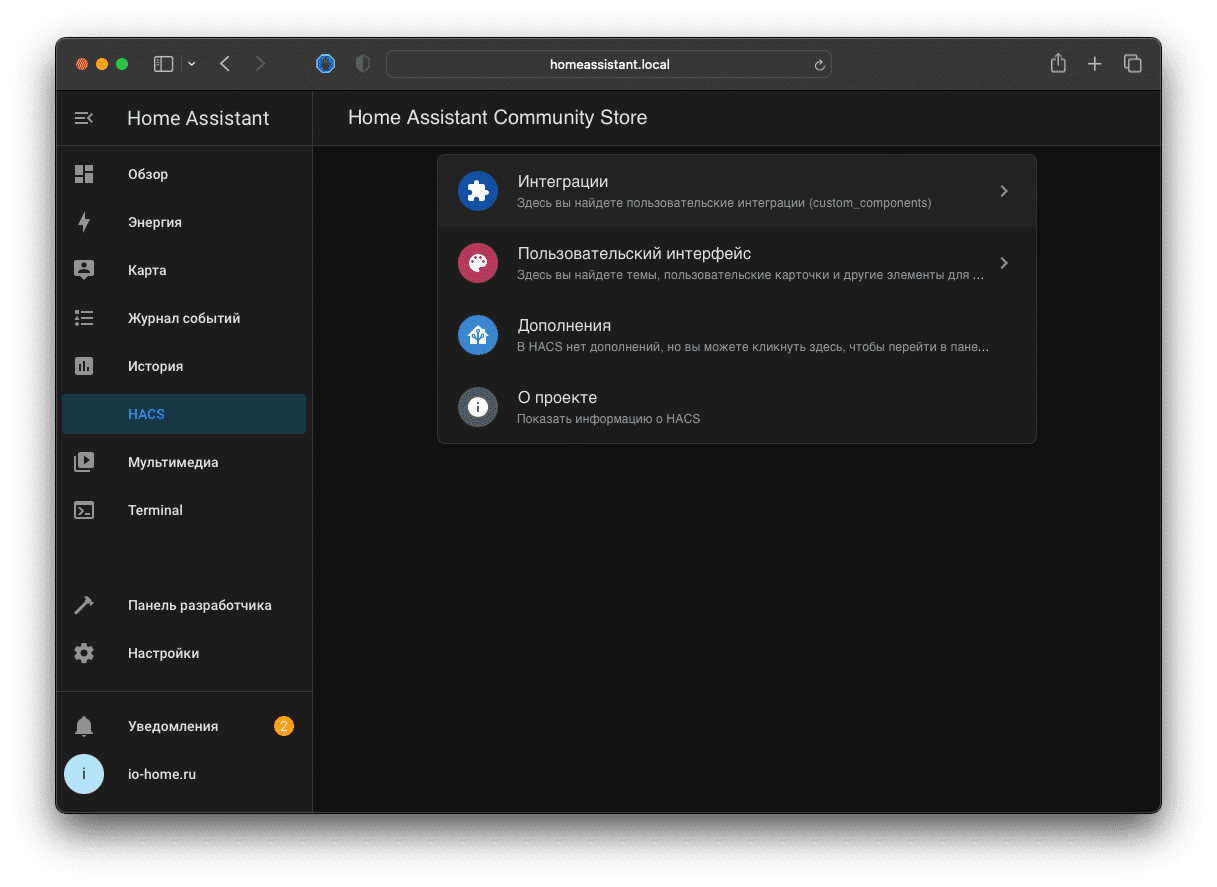
Task: Open the sidebar dropdown arrow in Safari
Action: [x=192, y=64]
